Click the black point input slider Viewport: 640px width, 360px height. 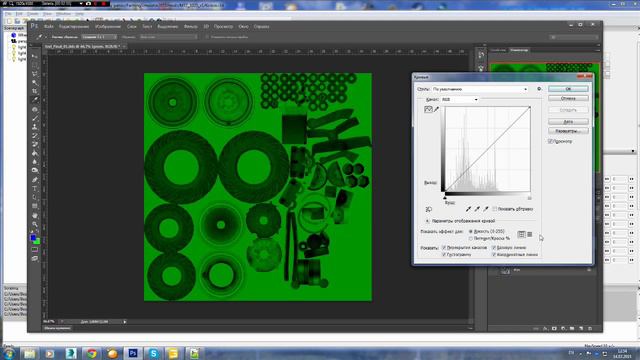pyautogui.click(x=444, y=198)
